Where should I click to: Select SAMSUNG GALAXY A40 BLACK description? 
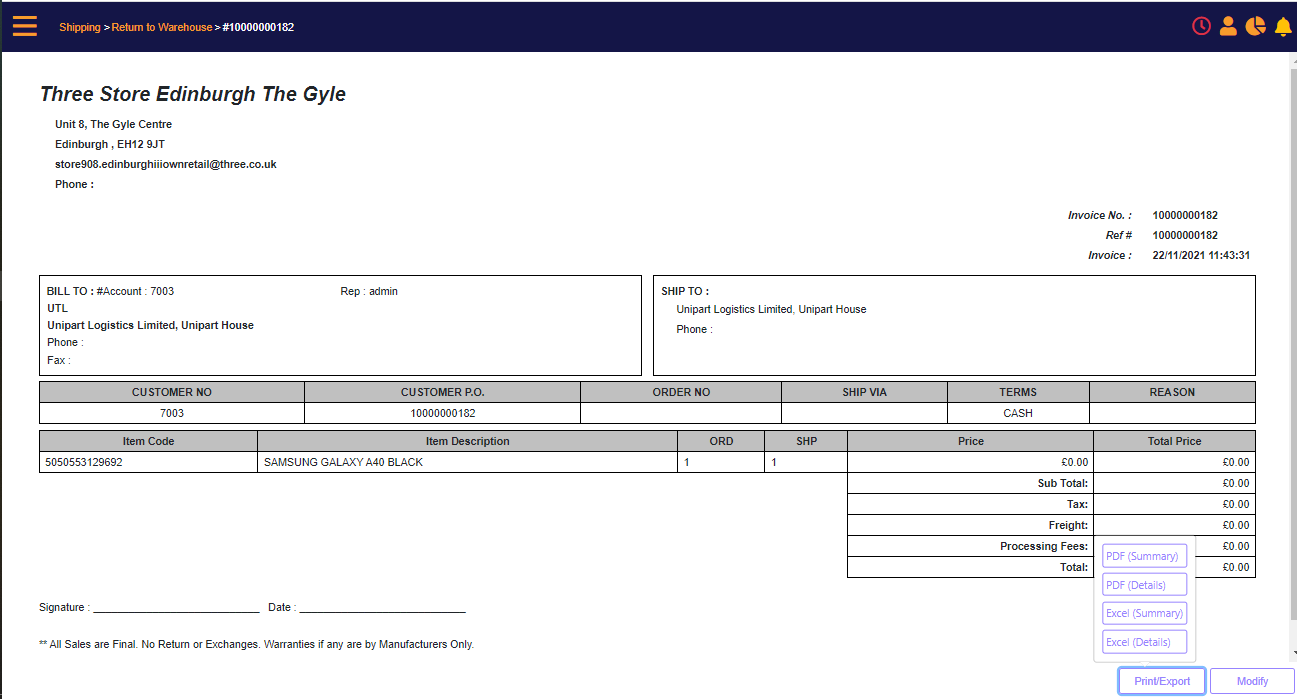click(343, 463)
